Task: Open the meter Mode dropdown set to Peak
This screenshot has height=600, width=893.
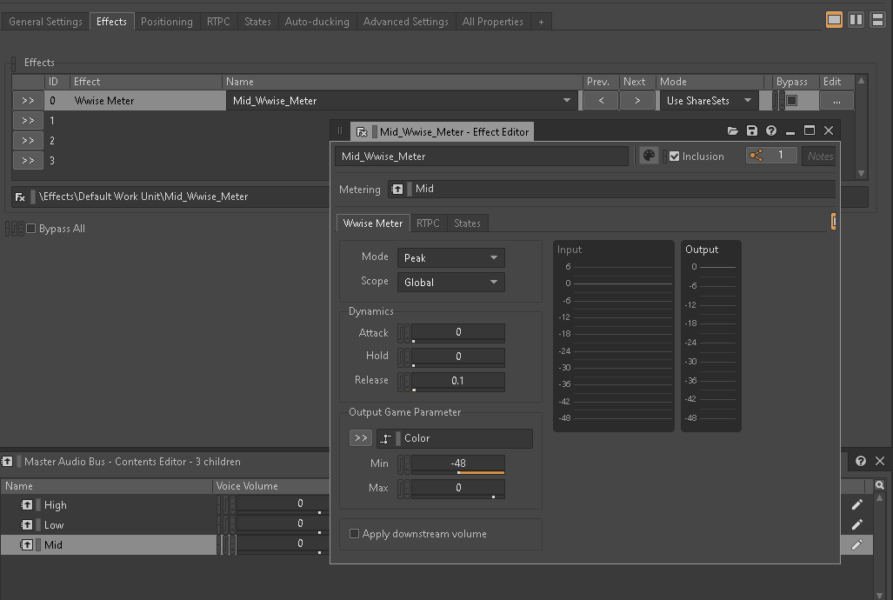Action: 450,258
